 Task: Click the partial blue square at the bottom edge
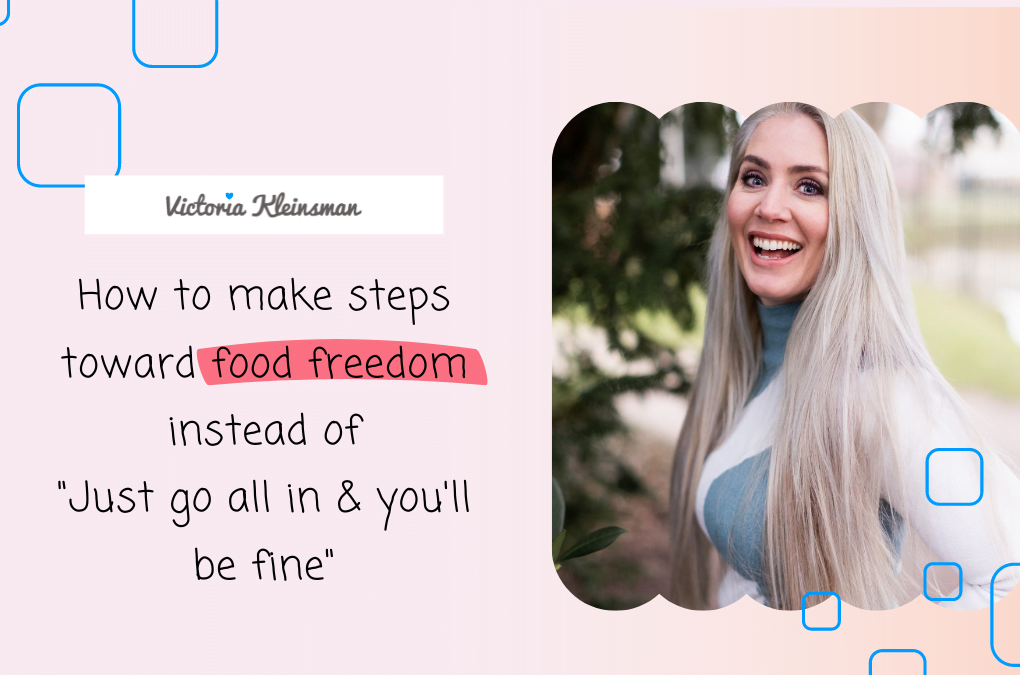(x=898, y=662)
